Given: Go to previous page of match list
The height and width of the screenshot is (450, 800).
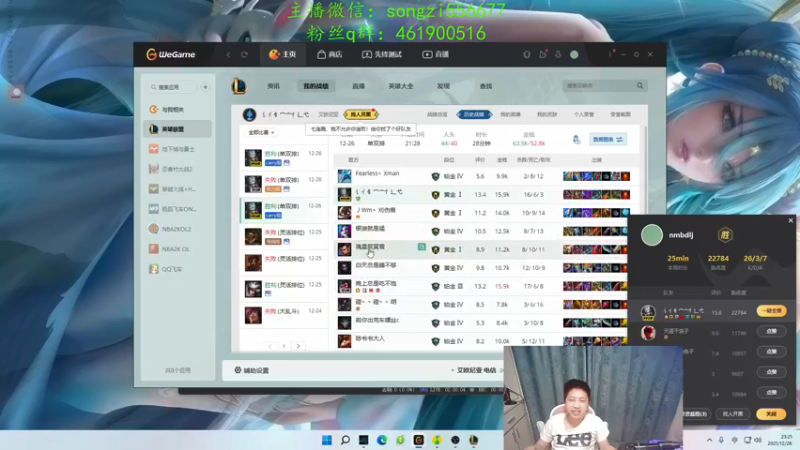Looking at the screenshot, I should [270, 346].
